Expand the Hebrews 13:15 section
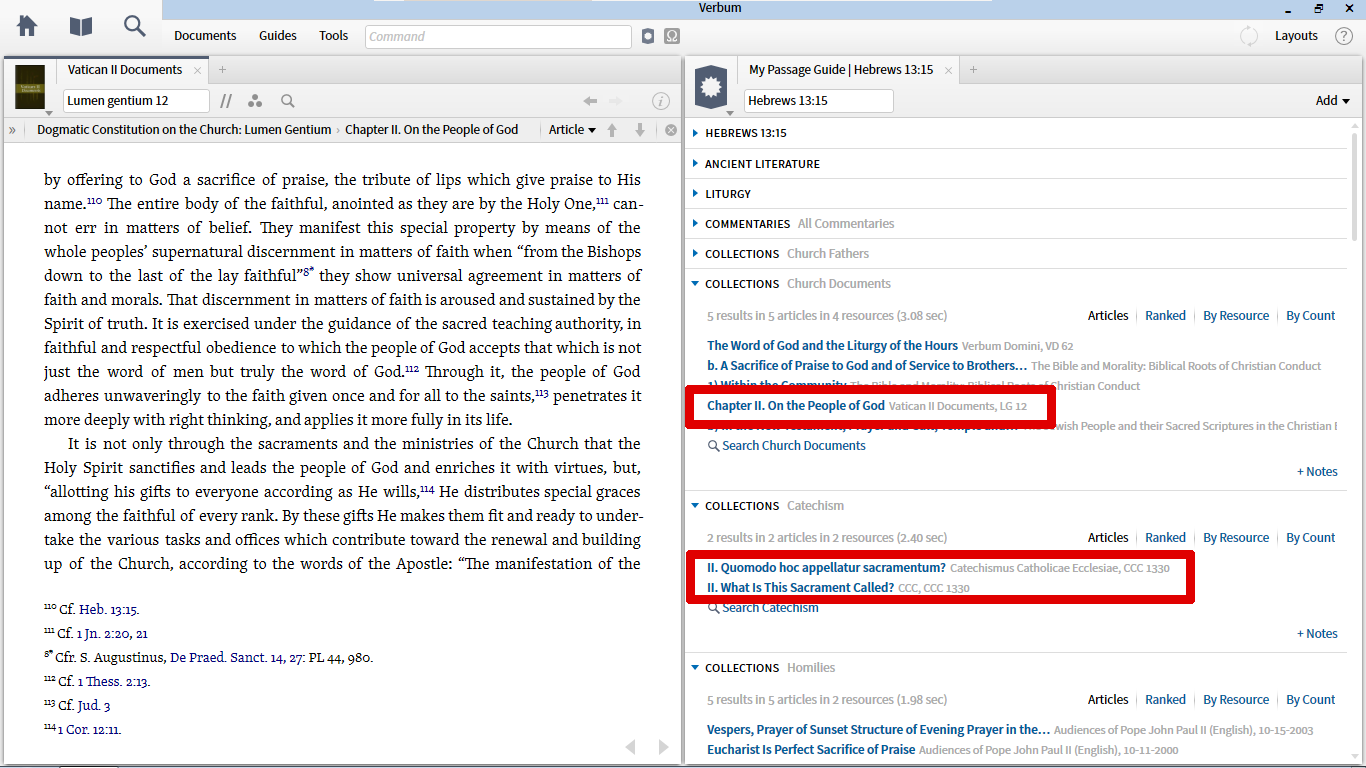The height and width of the screenshot is (768, 1366). (x=695, y=133)
